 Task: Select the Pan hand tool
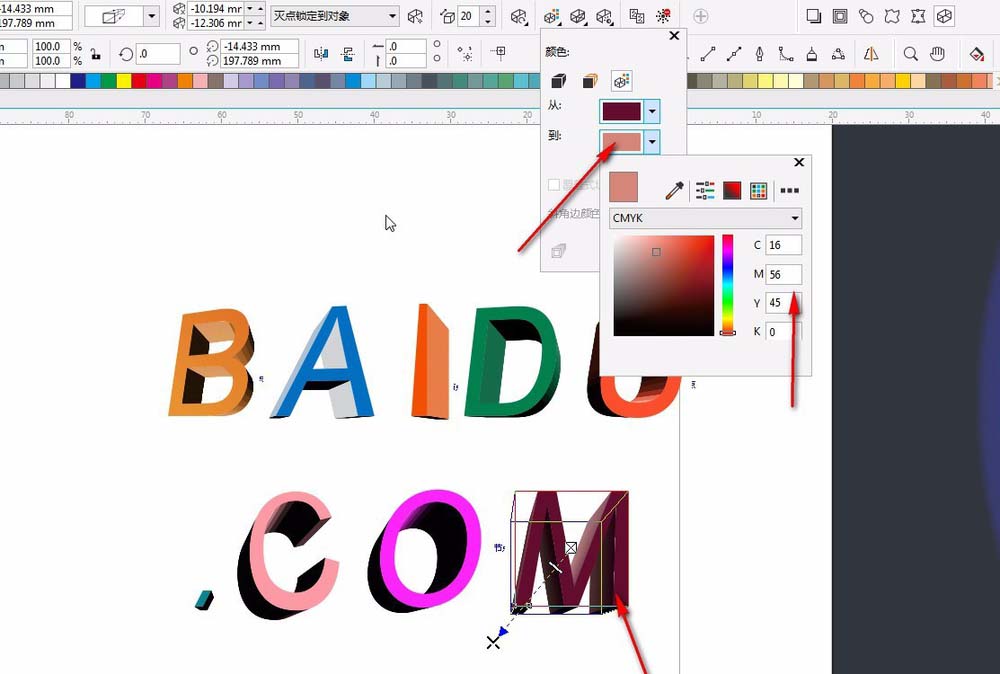(x=937, y=54)
